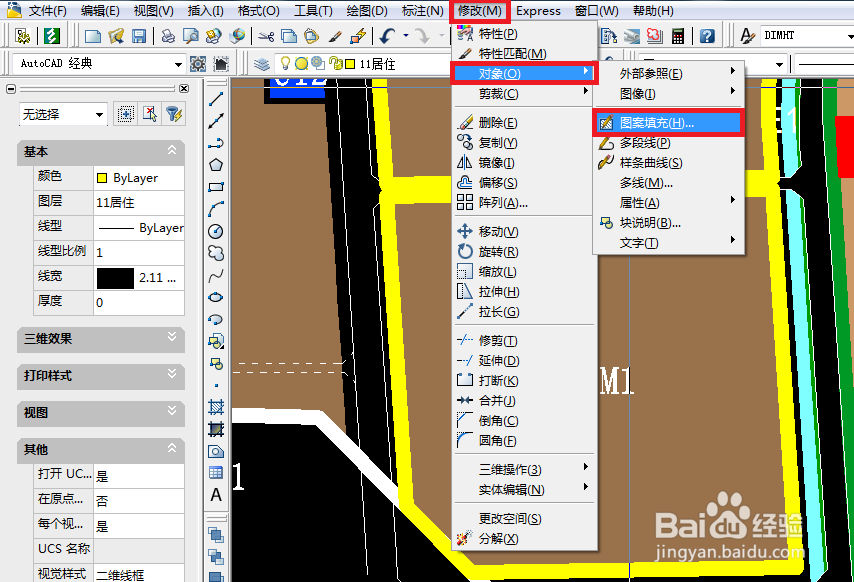This screenshot has width=854, height=582.
Task: Click the Match Properties brush icon
Action: coord(335,36)
